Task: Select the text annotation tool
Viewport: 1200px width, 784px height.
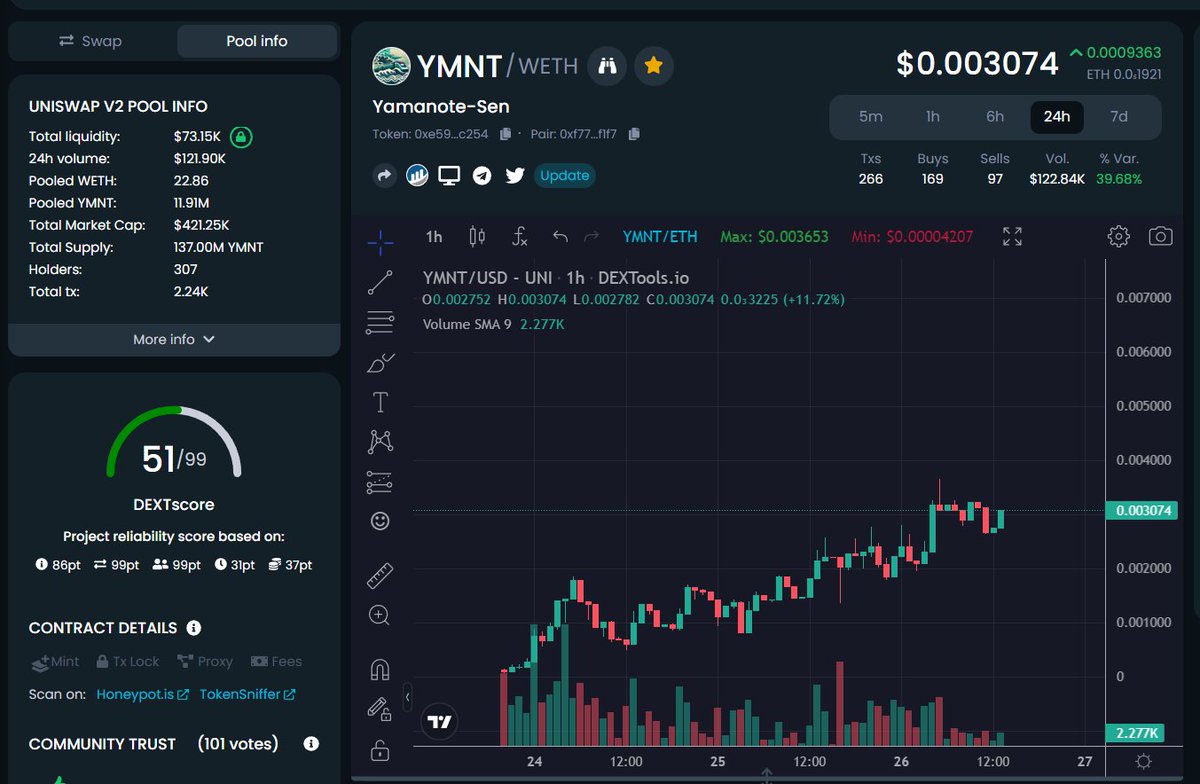Action: tap(380, 402)
